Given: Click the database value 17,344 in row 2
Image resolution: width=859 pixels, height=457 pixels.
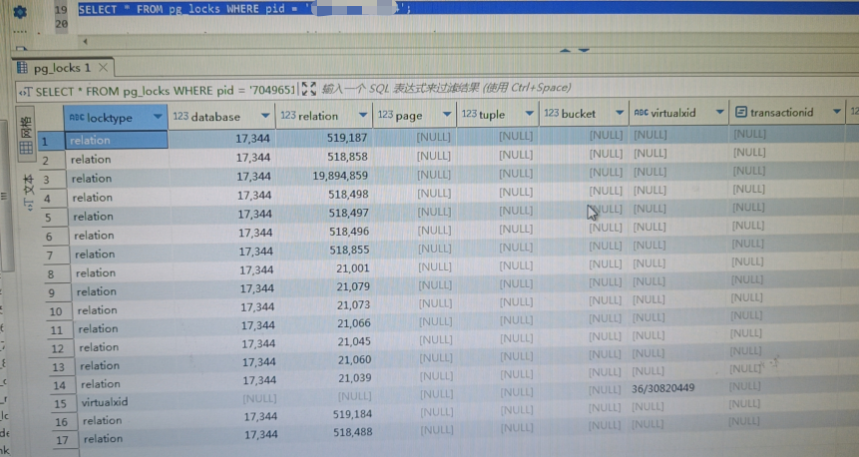Looking at the screenshot, I should pos(253,158).
